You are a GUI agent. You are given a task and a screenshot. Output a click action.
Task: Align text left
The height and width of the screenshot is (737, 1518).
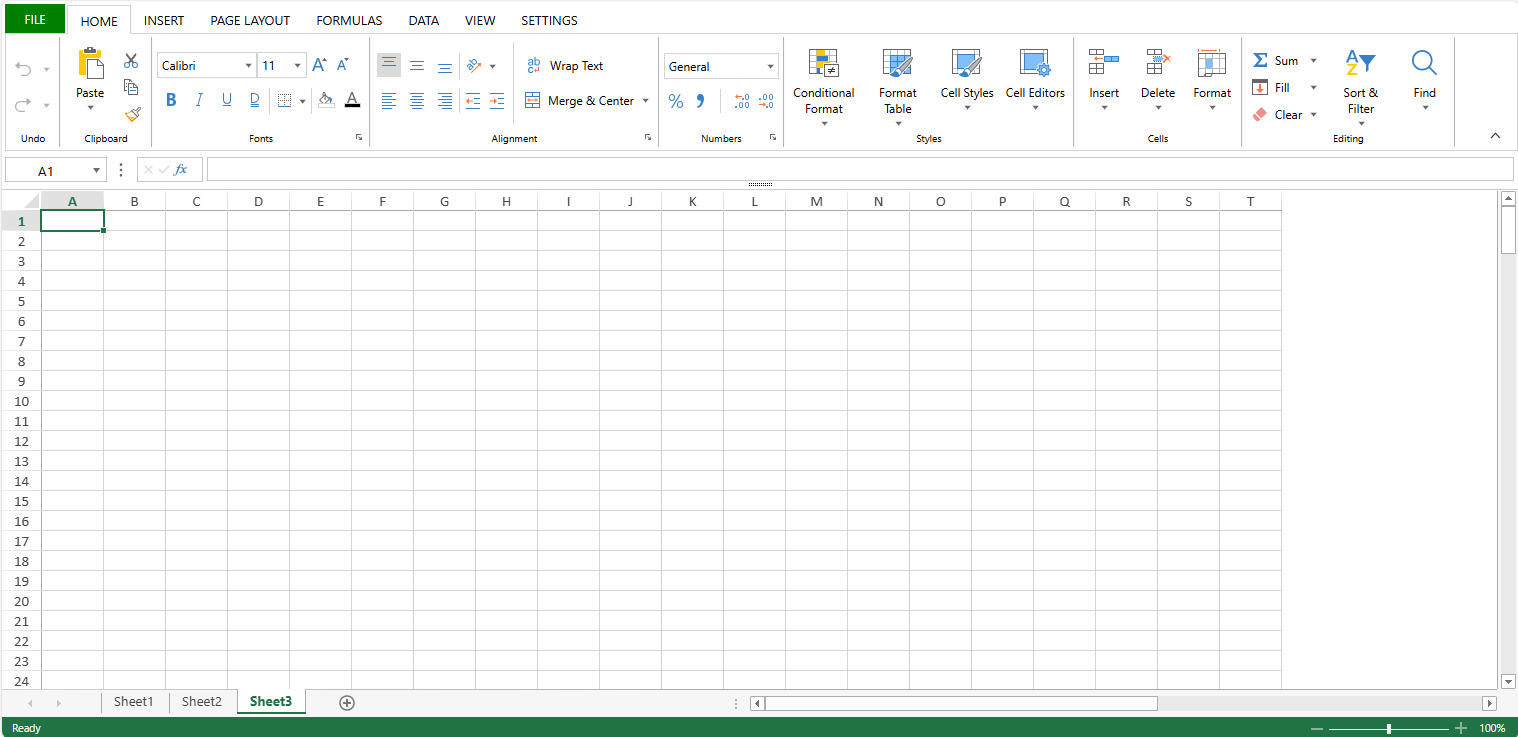(x=389, y=101)
